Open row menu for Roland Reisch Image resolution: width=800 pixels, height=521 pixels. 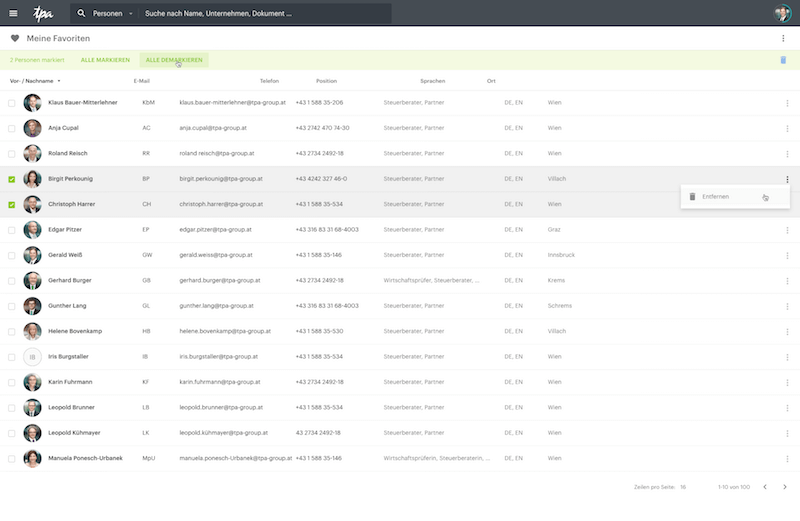pos(787,154)
